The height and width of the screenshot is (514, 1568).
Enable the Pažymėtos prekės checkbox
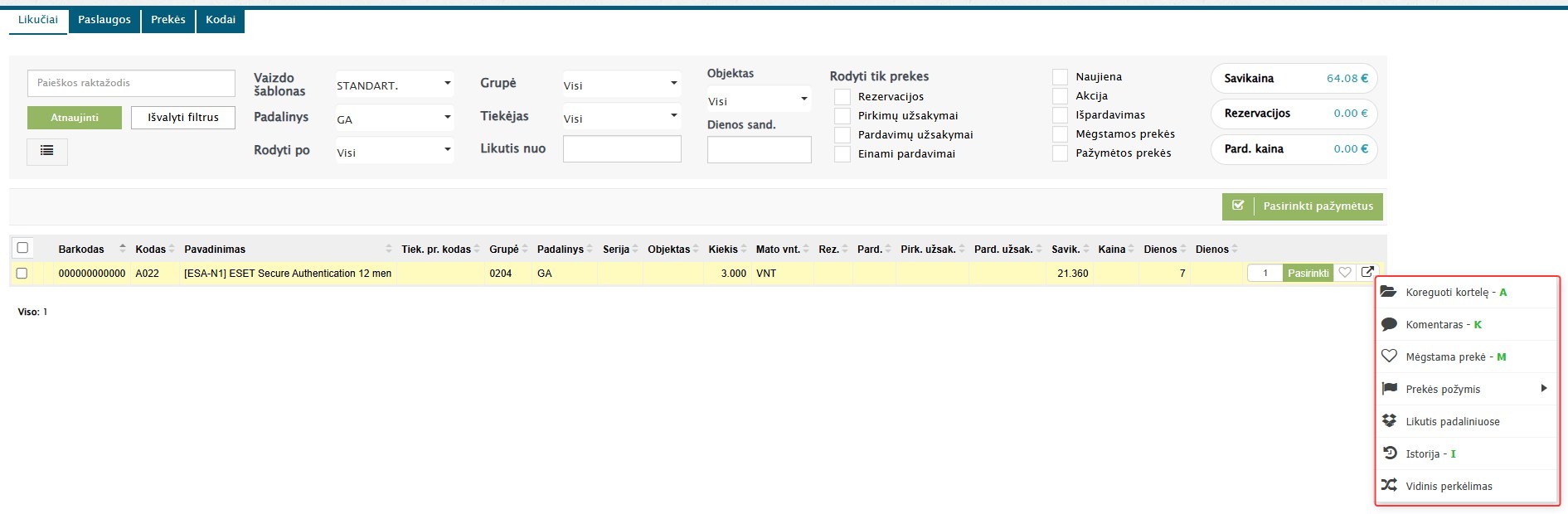(1060, 153)
